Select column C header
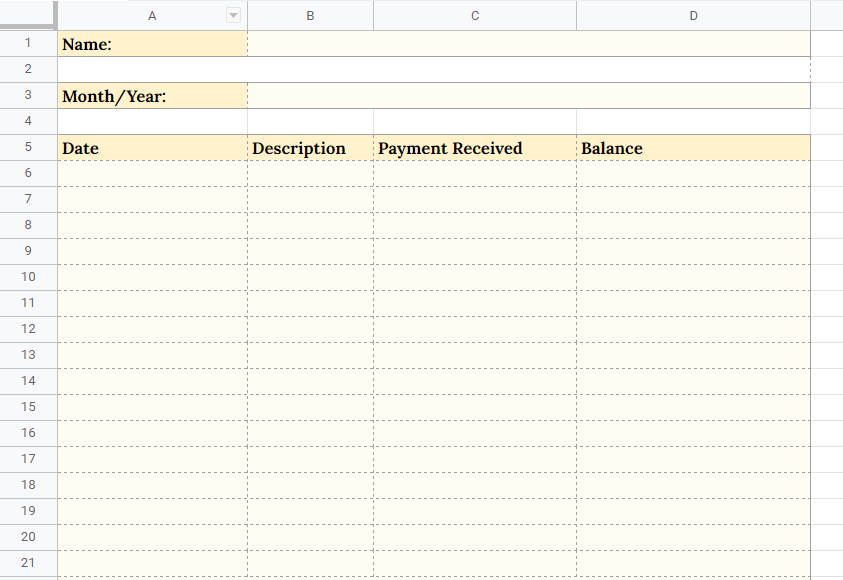 click(x=475, y=16)
